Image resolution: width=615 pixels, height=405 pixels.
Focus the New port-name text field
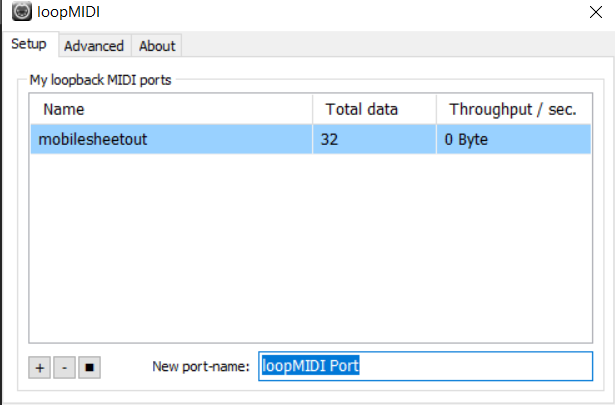(425, 366)
